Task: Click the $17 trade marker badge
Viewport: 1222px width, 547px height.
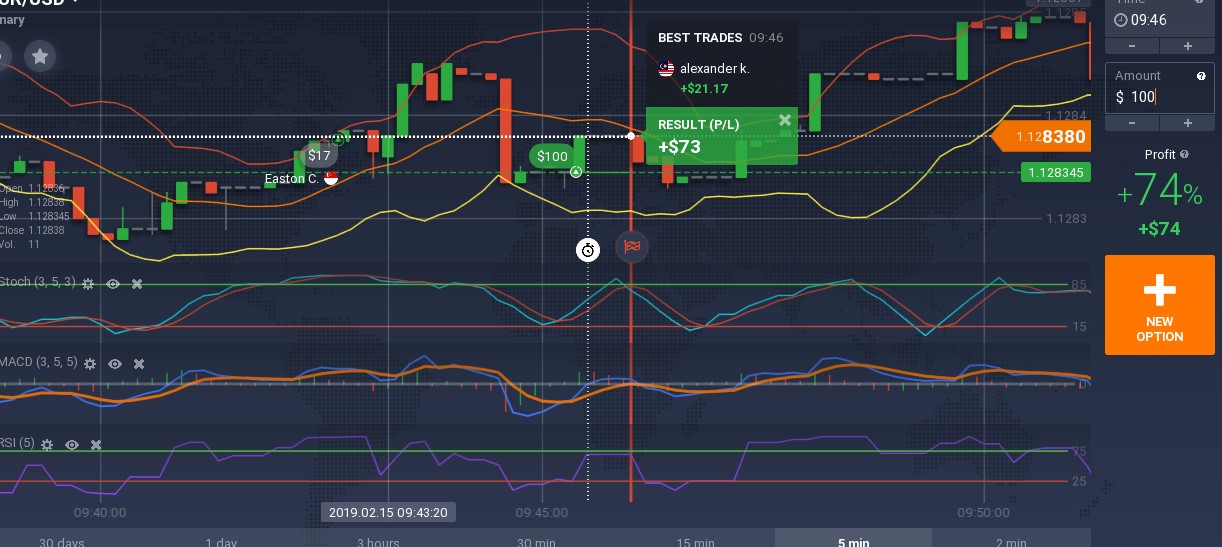Action: pos(319,155)
